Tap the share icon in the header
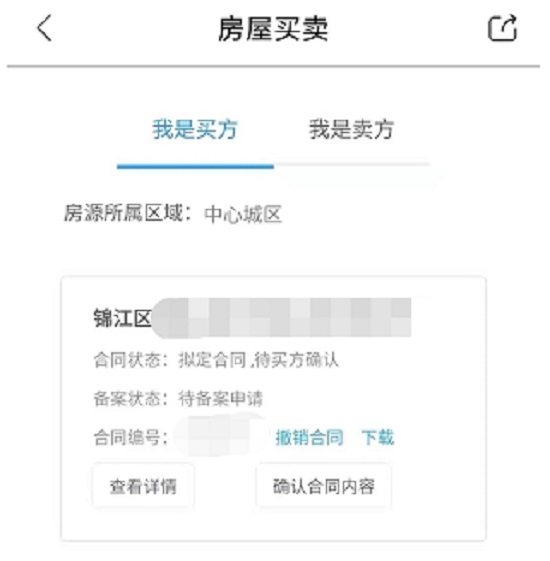 coord(502,28)
